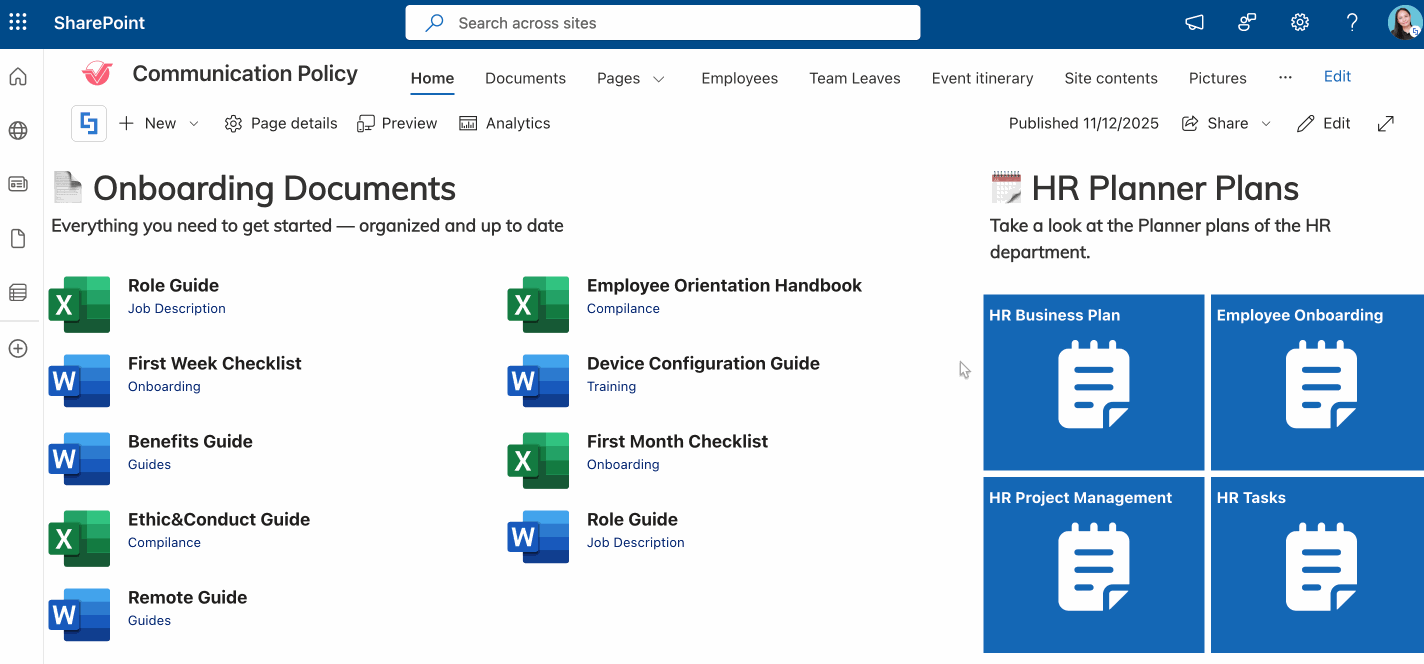Click the SharePoint title in header

[x=99, y=22]
